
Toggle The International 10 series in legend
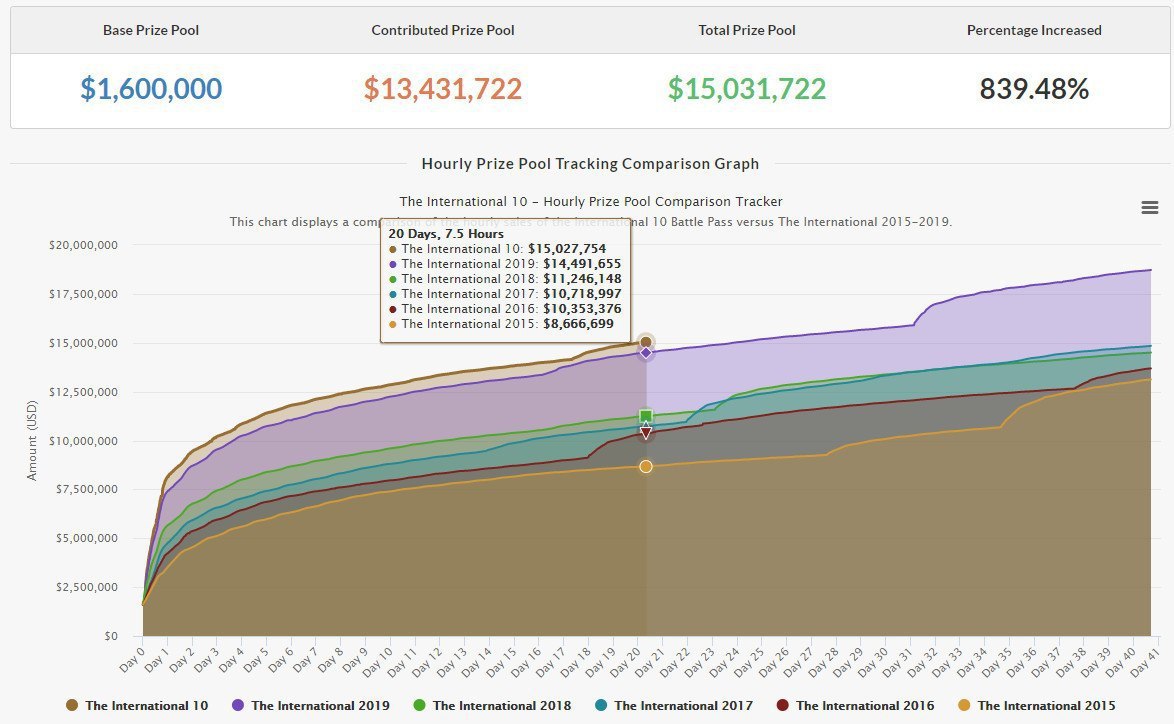[x=137, y=705]
